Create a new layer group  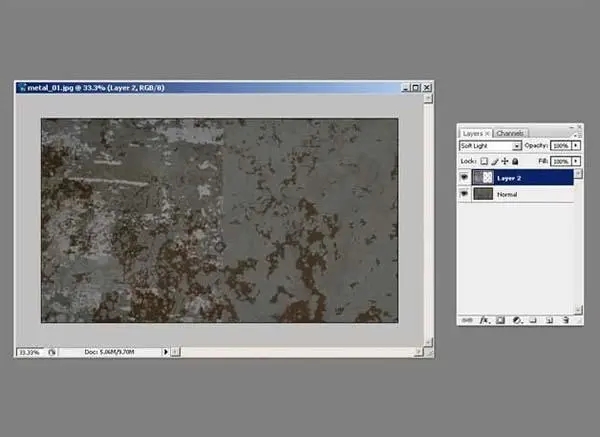pyautogui.click(x=533, y=320)
